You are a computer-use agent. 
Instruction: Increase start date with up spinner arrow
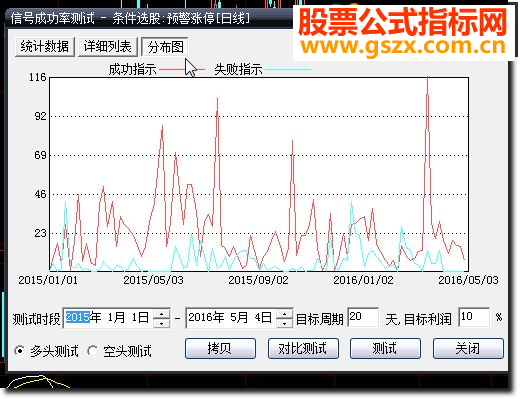tap(162, 314)
